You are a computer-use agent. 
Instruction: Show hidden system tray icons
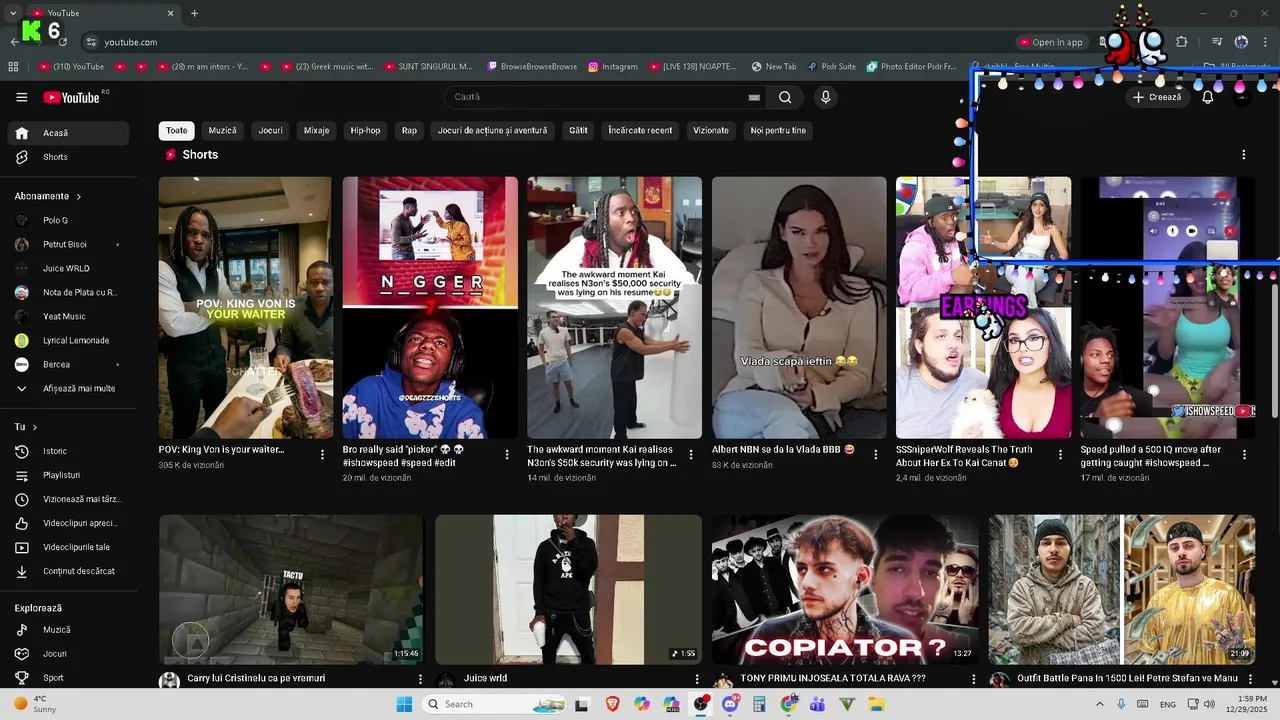tap(1100, 704)
